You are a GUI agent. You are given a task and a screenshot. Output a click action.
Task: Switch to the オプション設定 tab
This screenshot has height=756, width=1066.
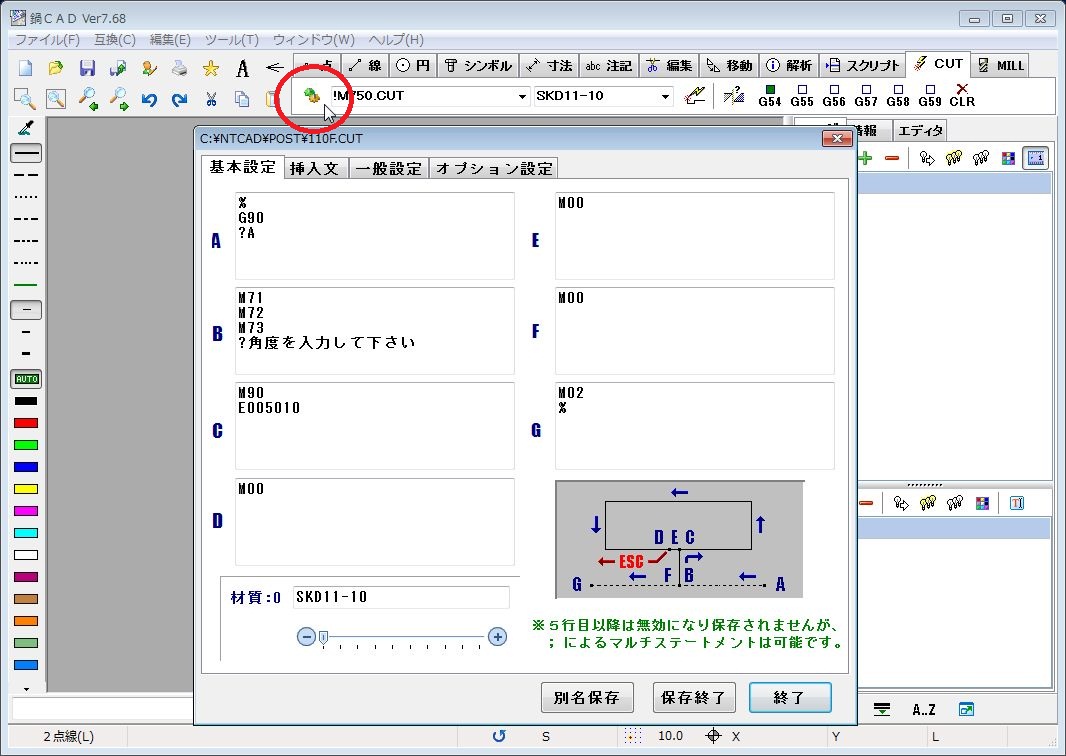pyautogui.click(x=494, y=168)
